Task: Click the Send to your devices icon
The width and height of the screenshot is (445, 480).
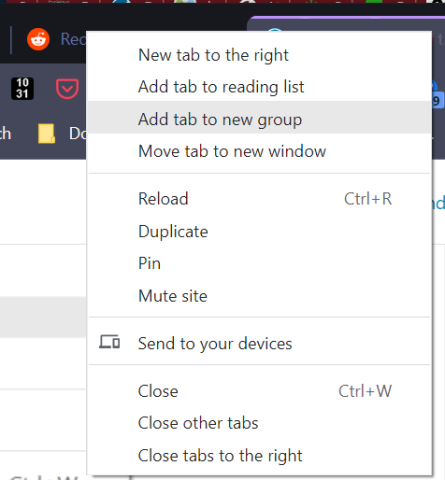Action: pos(109,342)
